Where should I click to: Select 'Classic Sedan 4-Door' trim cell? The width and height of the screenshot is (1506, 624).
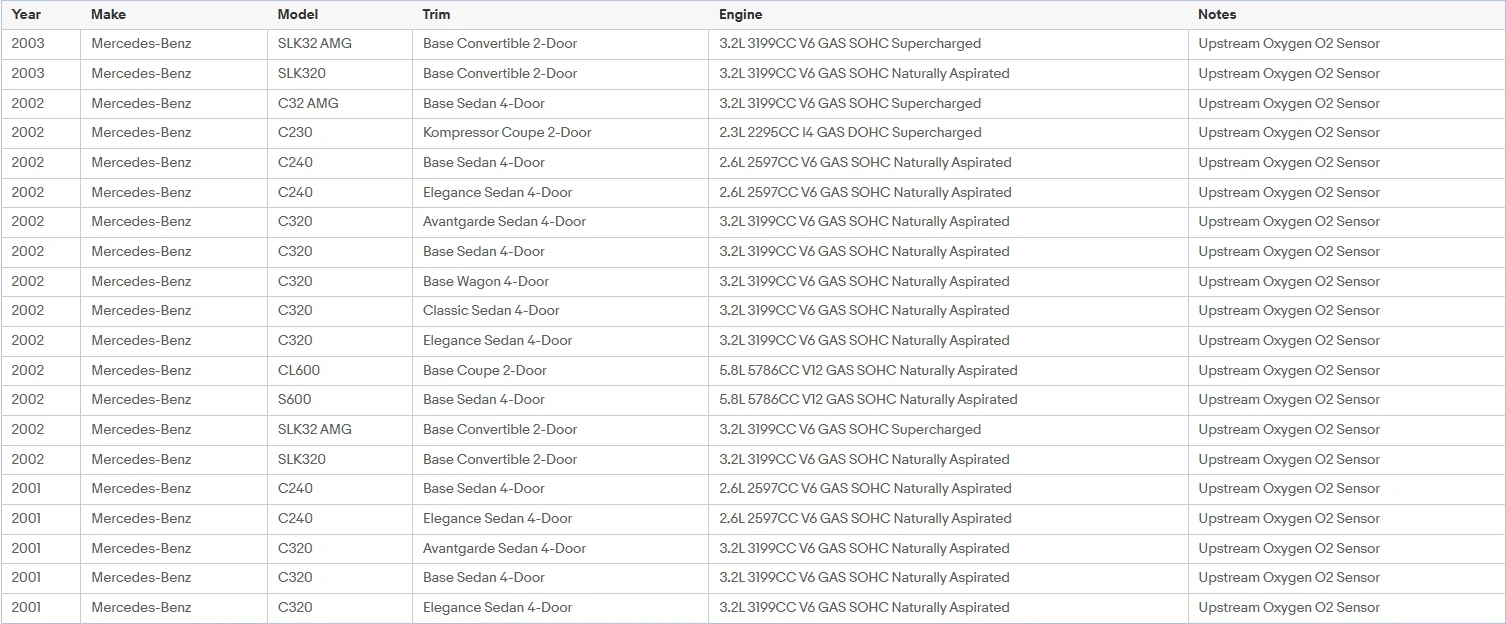(x=491, y=311)
